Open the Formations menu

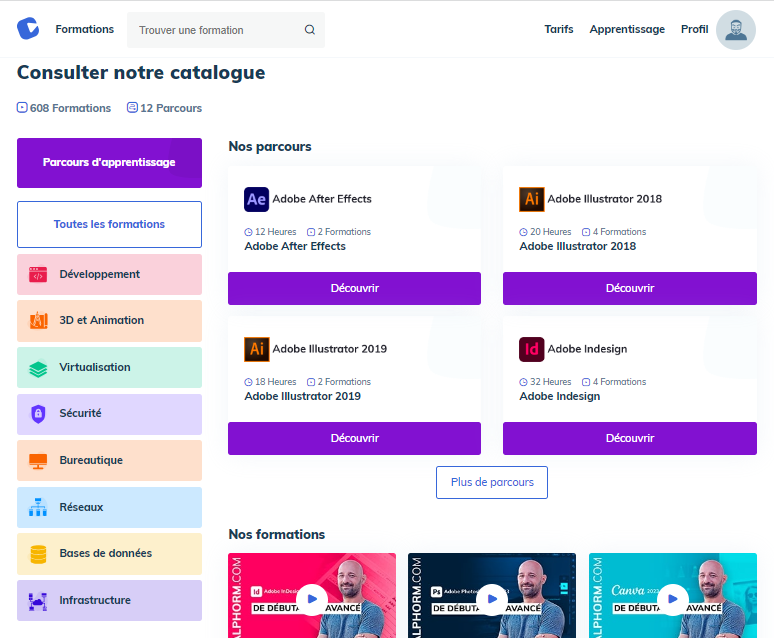(84, 29)
